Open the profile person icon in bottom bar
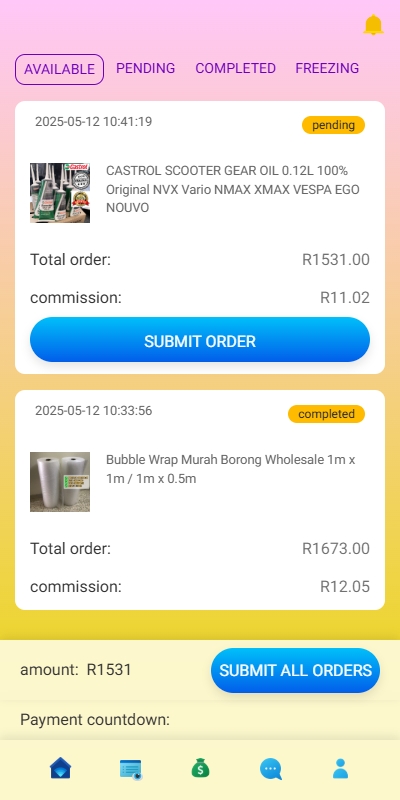 click(x=340, y=768)
